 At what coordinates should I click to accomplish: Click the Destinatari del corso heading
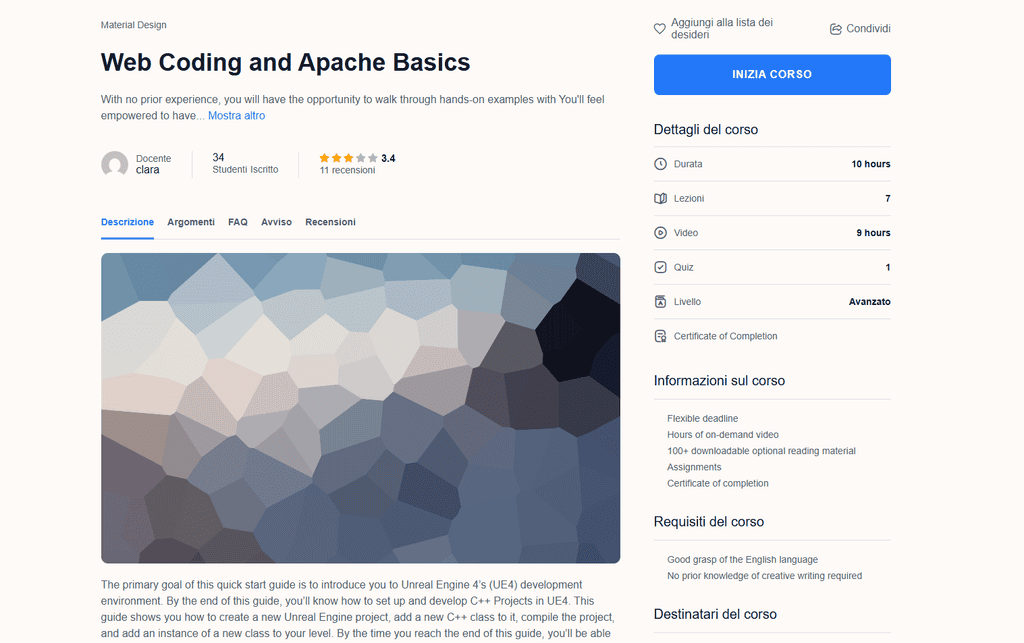point(715,614)
